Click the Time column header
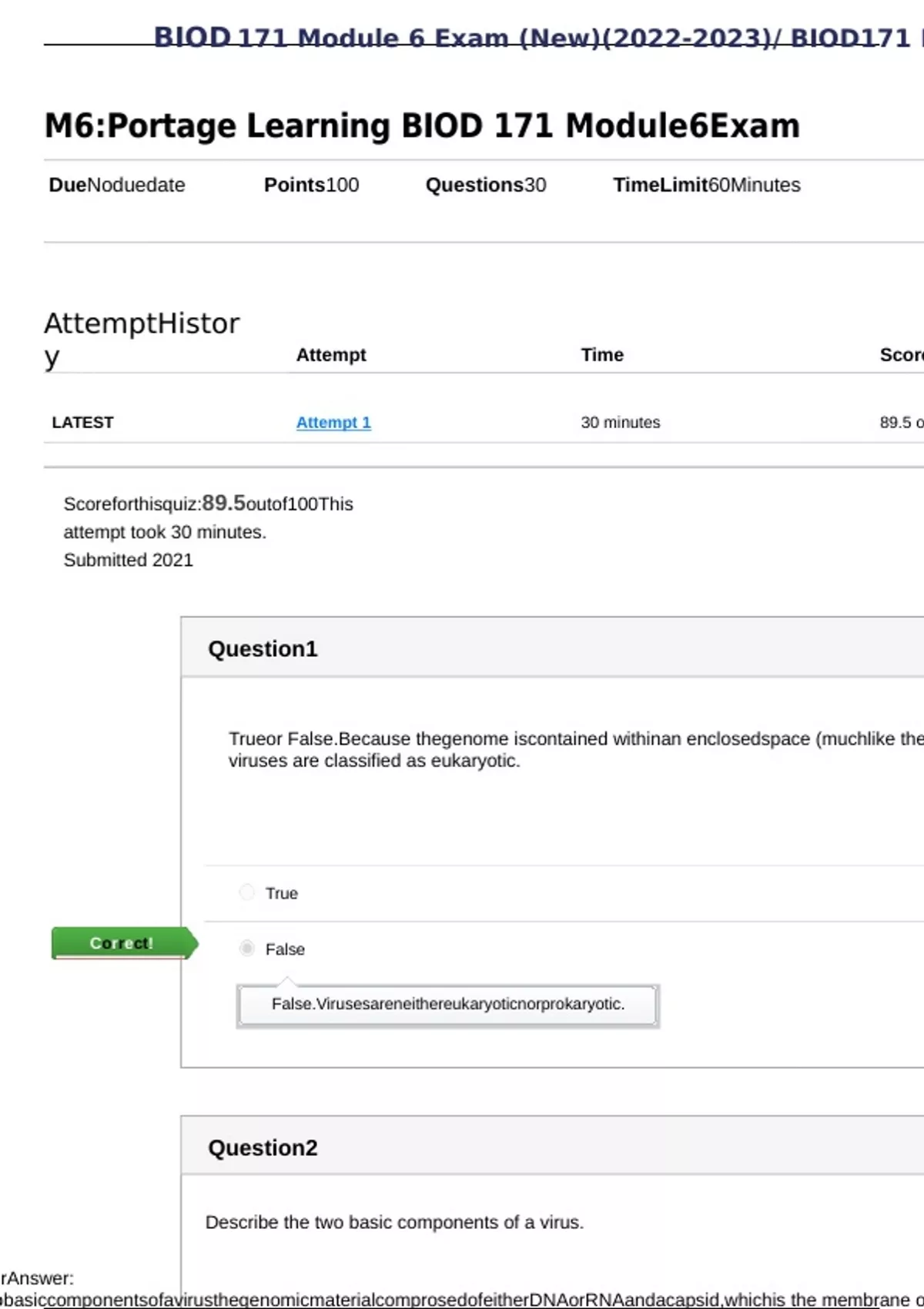The image size is (924, 1309). (602, 355)
